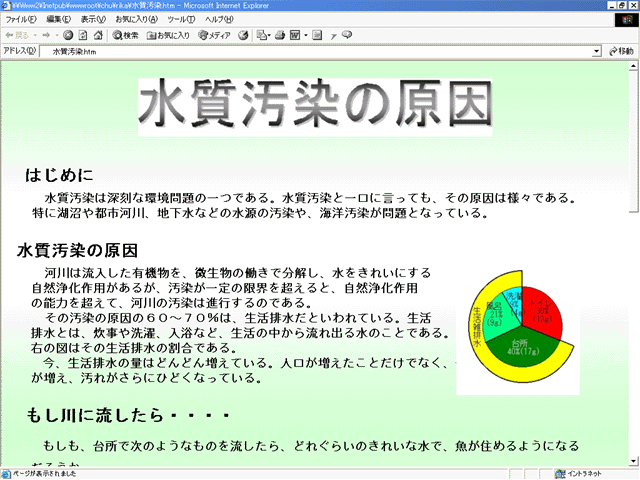The height and width of the screenshot is (480, 640).
Task: Open the ツール(T) menu
Action: tap(181, 19)
